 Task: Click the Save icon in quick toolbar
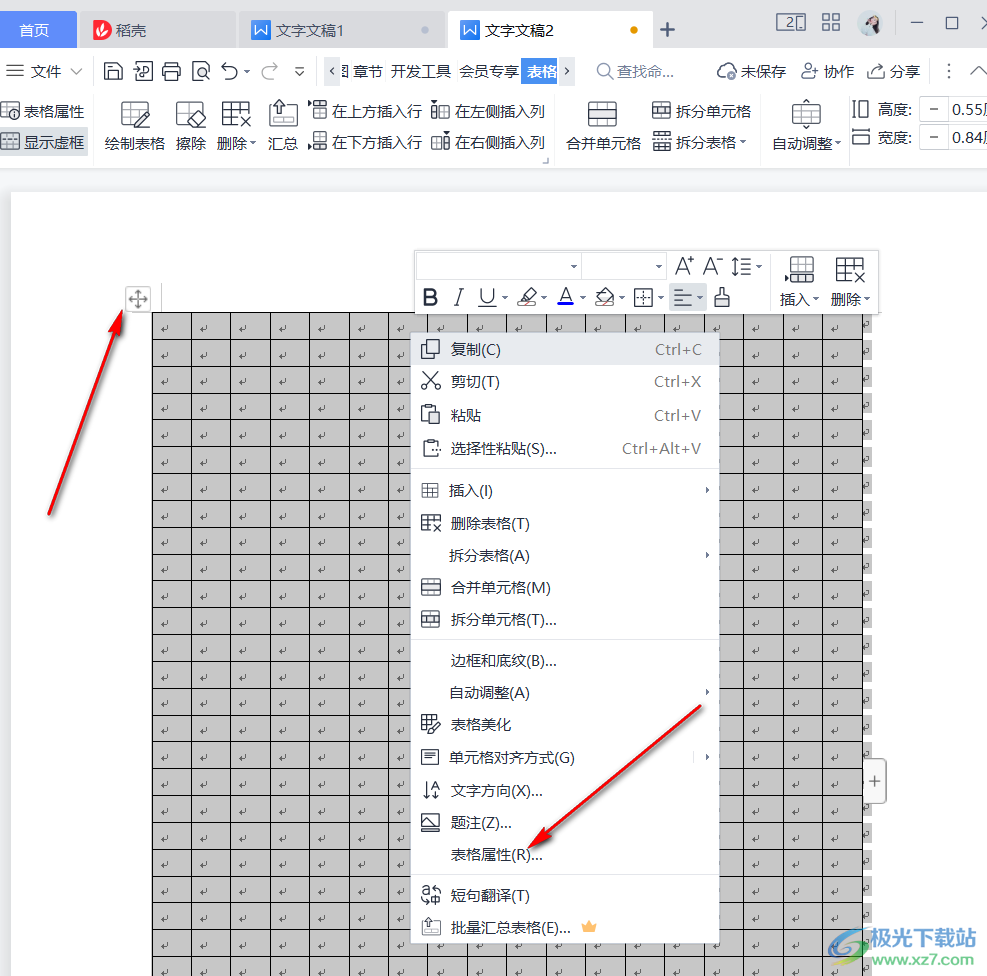click(x=113, y=72)
